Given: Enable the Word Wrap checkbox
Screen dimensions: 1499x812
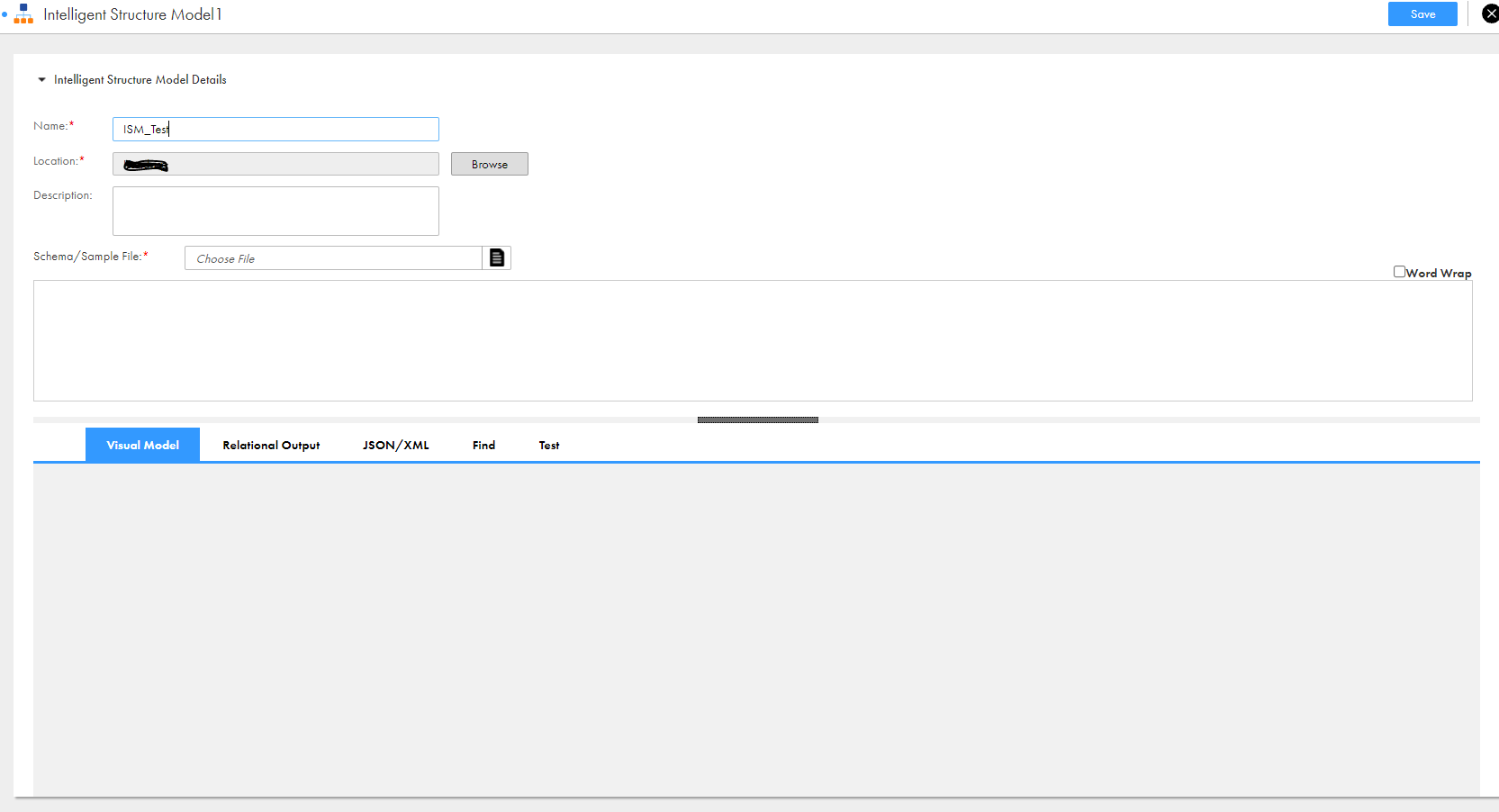Looking at the screenshot, I should pyautogui.click(x=1399, y=272).
